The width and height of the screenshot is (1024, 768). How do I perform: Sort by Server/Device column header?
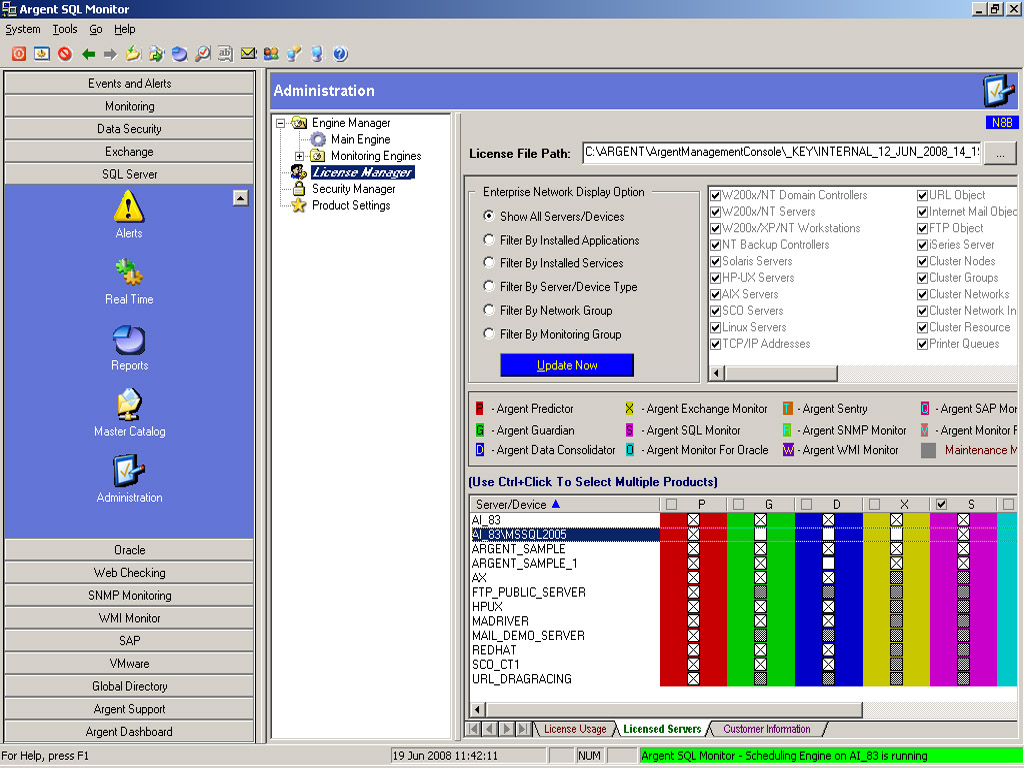tap(564, 504)
